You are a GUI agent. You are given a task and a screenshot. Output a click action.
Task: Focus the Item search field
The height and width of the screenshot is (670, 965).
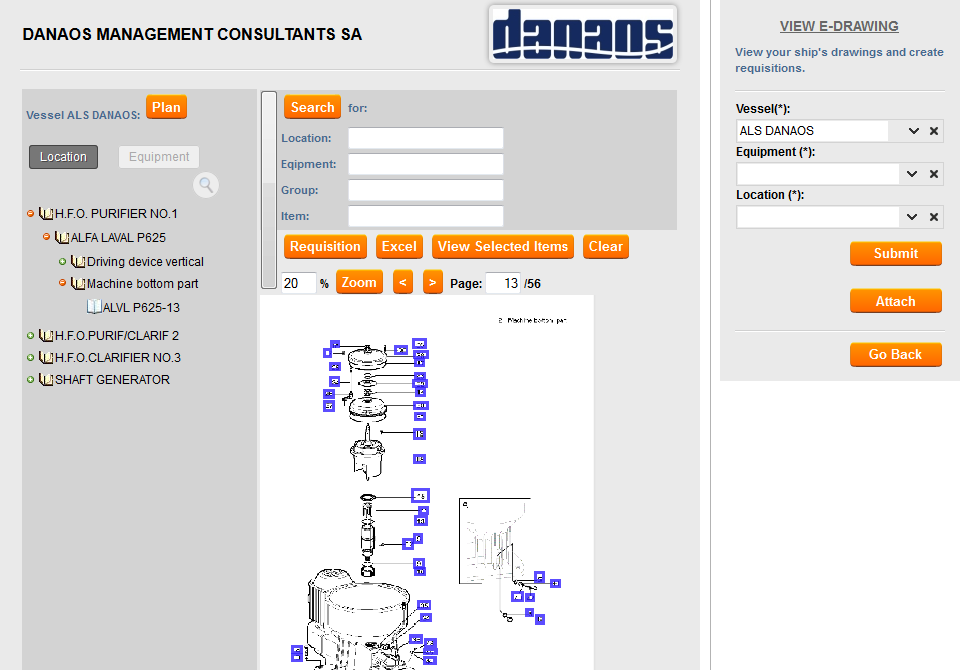click(426, 216)
